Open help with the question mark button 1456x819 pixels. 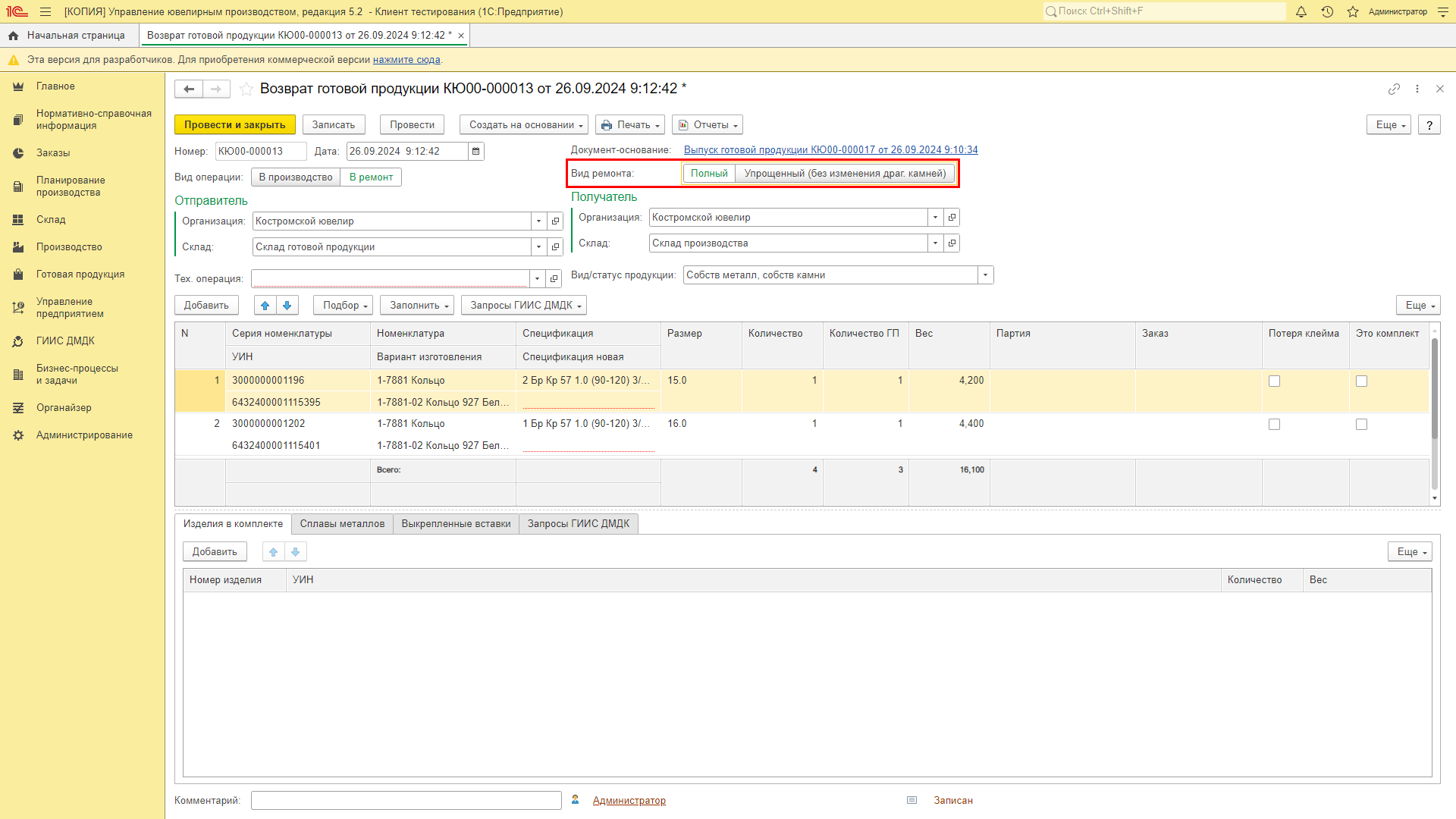coord(1429,125)
